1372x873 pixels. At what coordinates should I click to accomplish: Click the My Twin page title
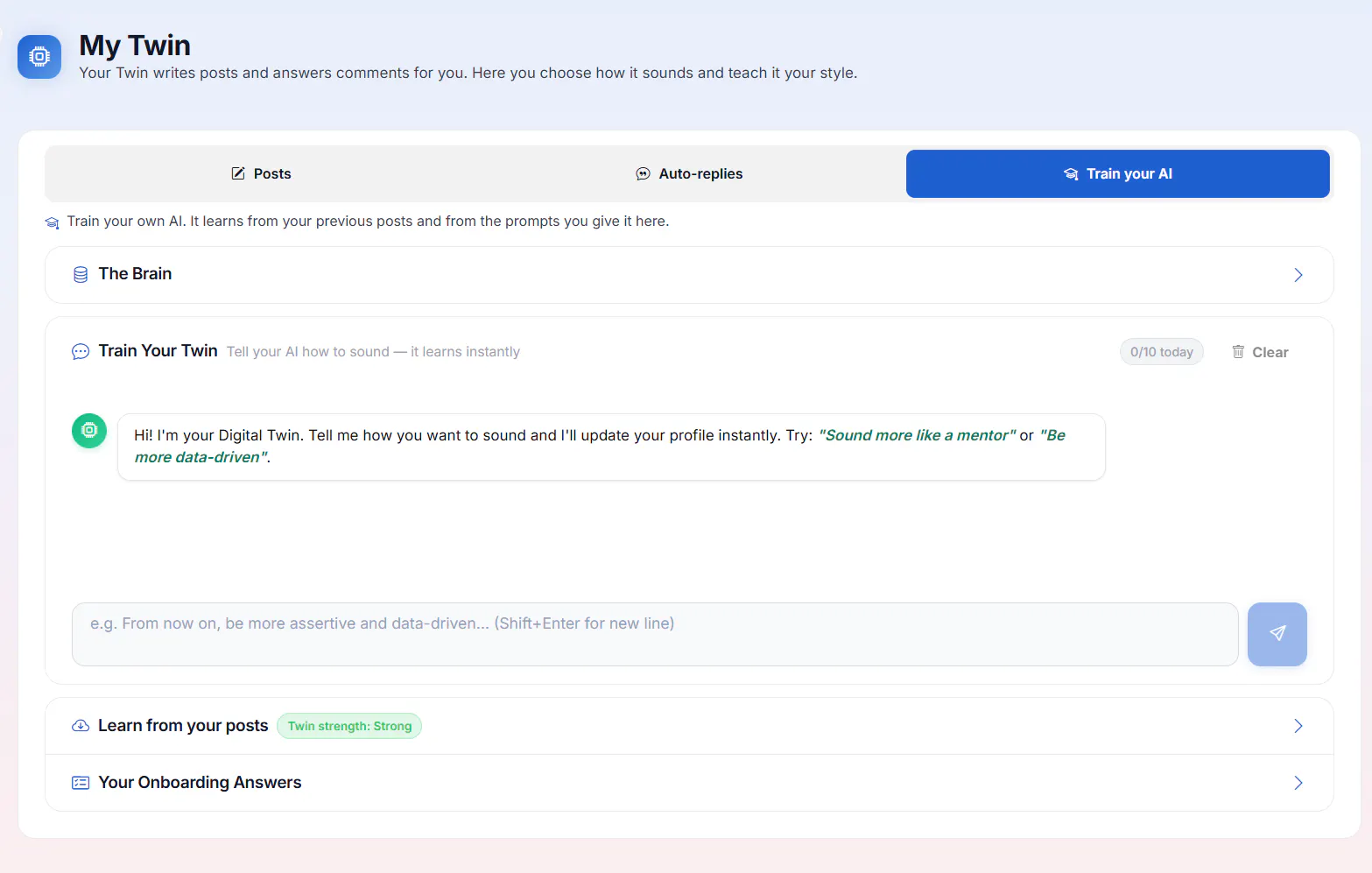click(135, 46)
